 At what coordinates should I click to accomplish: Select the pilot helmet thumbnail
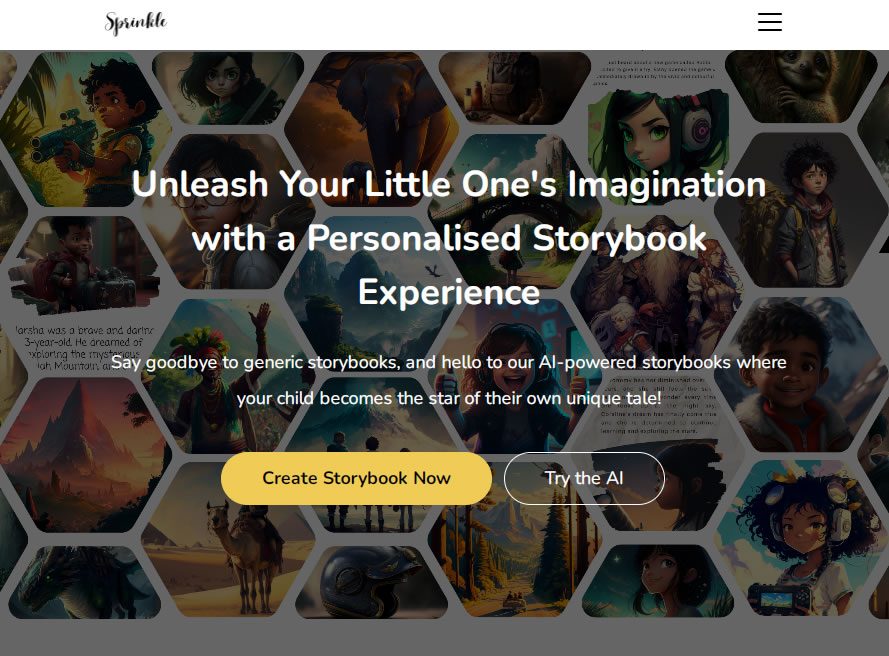click(x=371, y=581)
